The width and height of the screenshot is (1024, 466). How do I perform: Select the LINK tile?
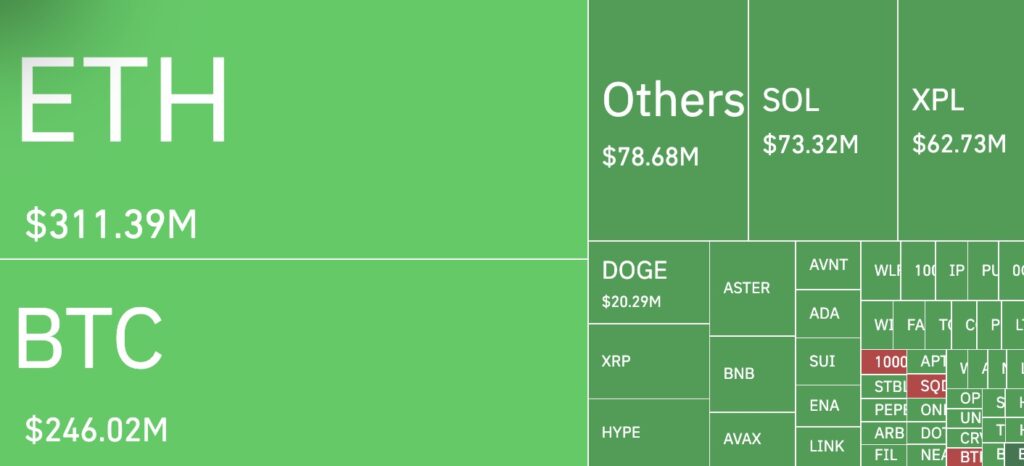coord(828,446)
